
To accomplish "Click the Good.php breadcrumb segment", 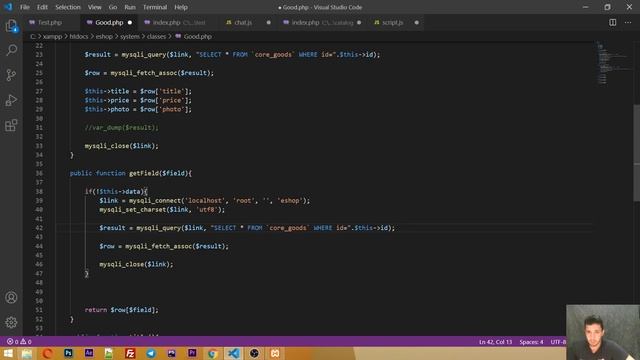I will pos(198,36).
